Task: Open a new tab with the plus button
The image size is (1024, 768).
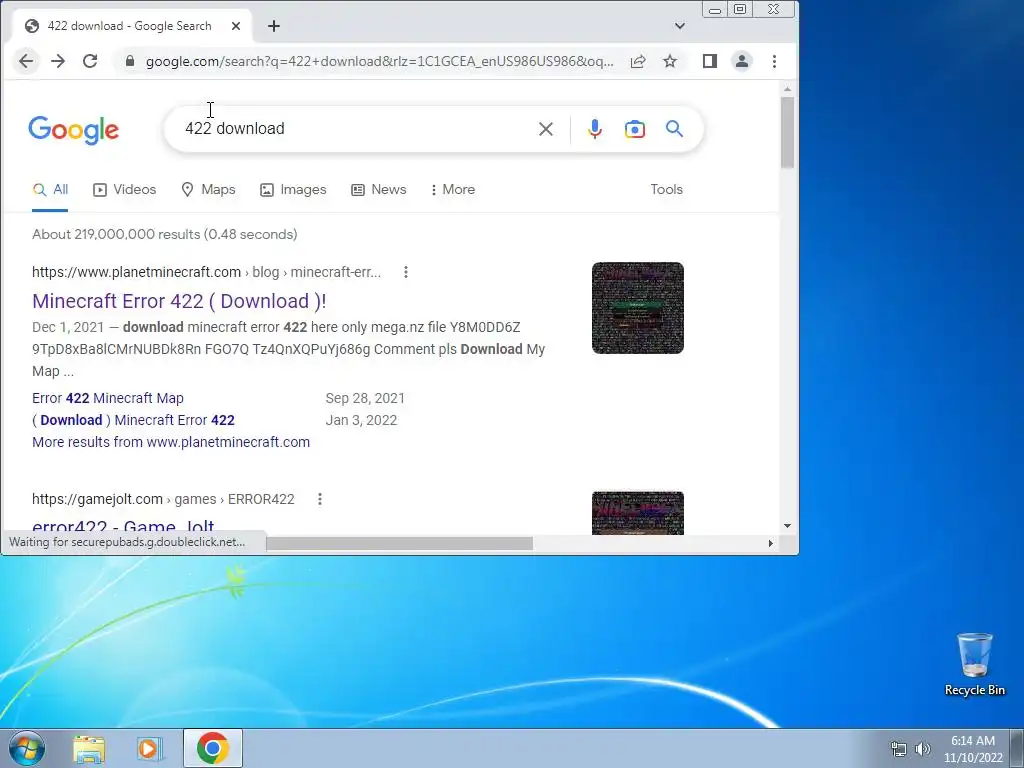Action: click(x=274, y=26)
